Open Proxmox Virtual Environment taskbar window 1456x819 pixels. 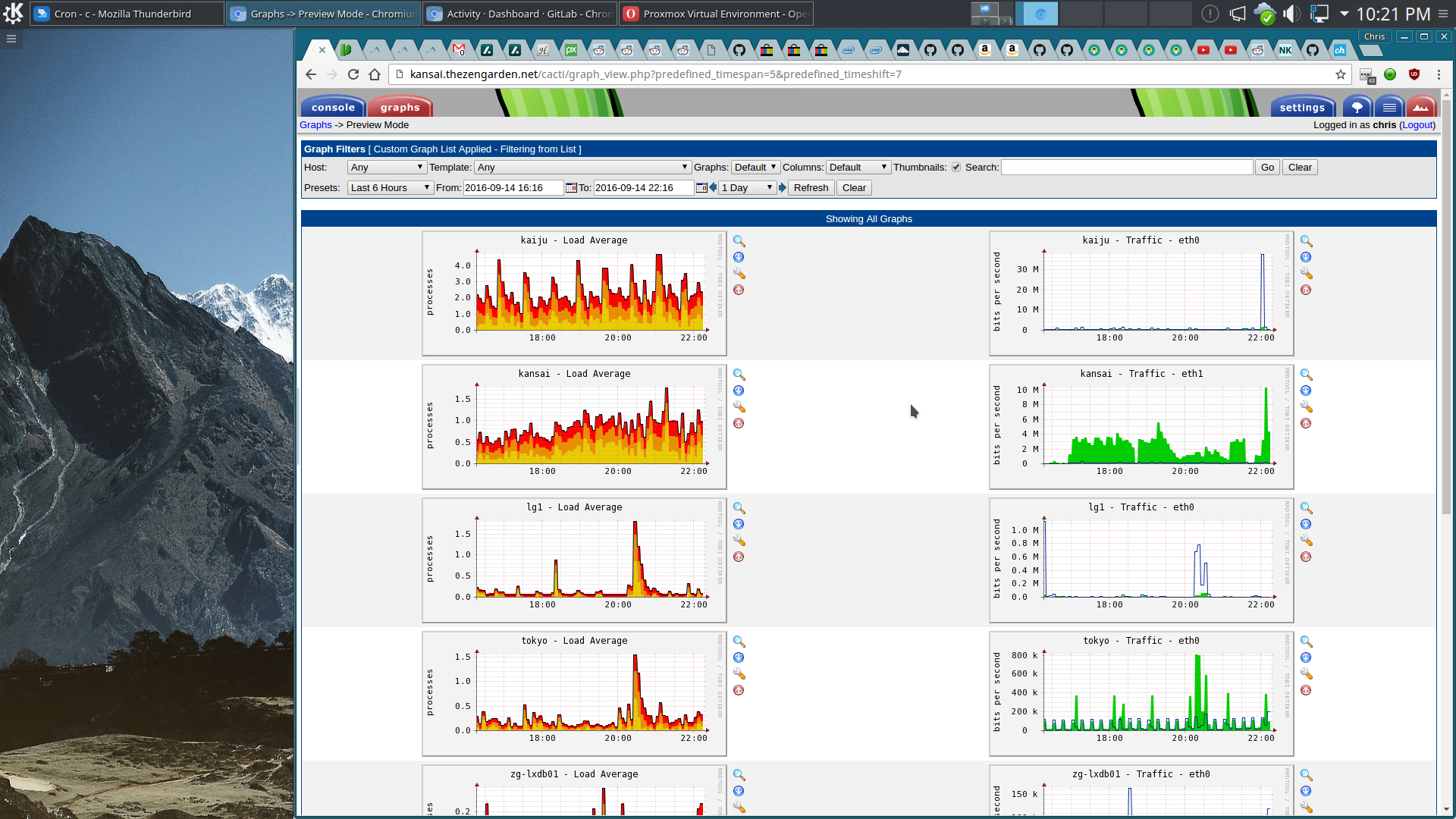coord(717,14)
